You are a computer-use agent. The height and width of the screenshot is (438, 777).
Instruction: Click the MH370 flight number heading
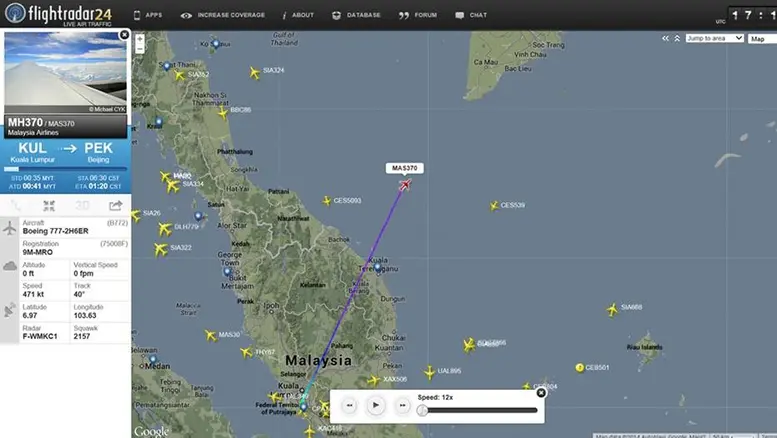pos(25,122)
